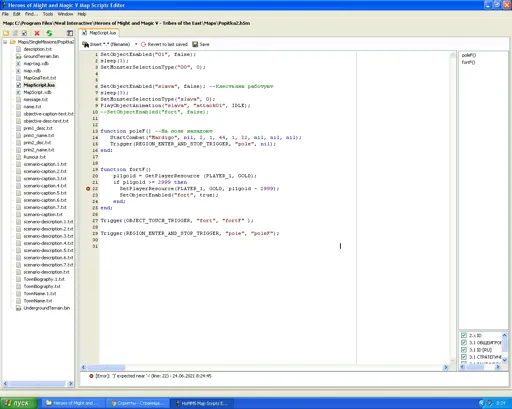Click the horizontal scrollbar thumb under the code editor
Viewport: 512px width, 409px height.
tap(106, 367)
